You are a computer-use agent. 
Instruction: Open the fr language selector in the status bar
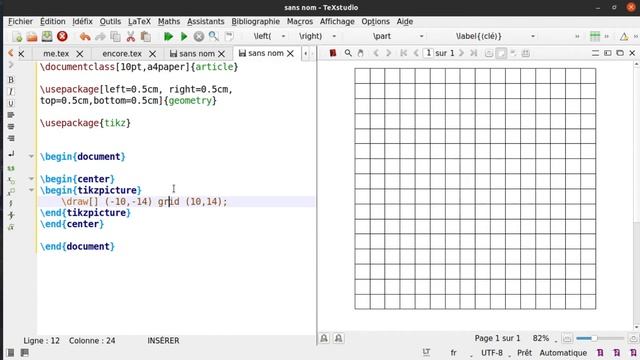click(453, 353)
